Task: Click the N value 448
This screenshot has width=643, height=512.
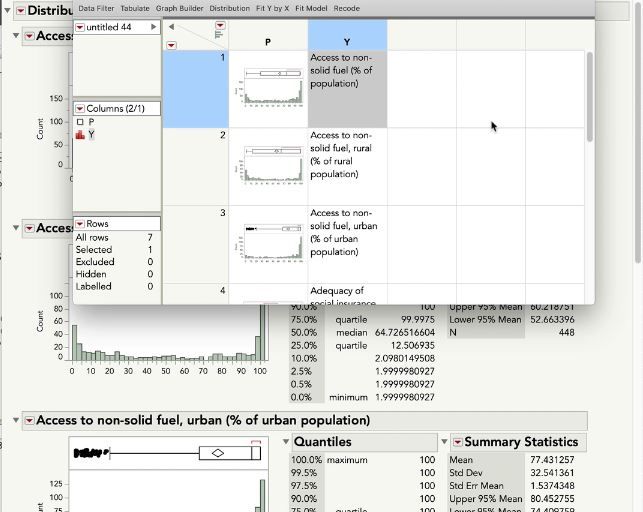Action: [566, 332]
